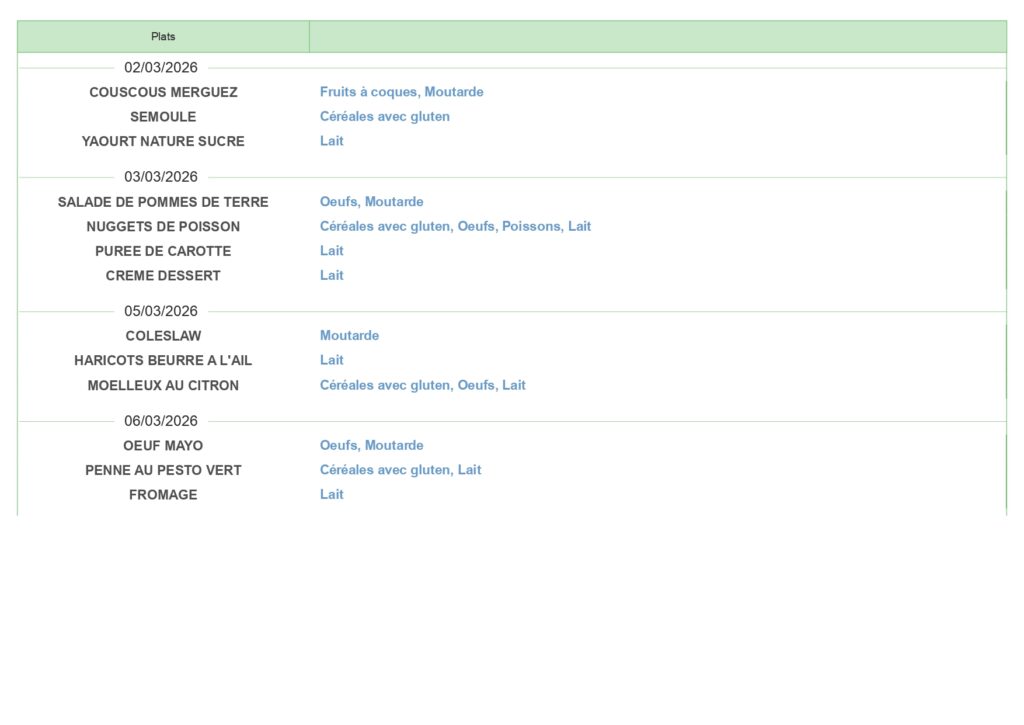
Task: Click Lait allergen beside FROMAGE
Action: (x=331, y=494)
